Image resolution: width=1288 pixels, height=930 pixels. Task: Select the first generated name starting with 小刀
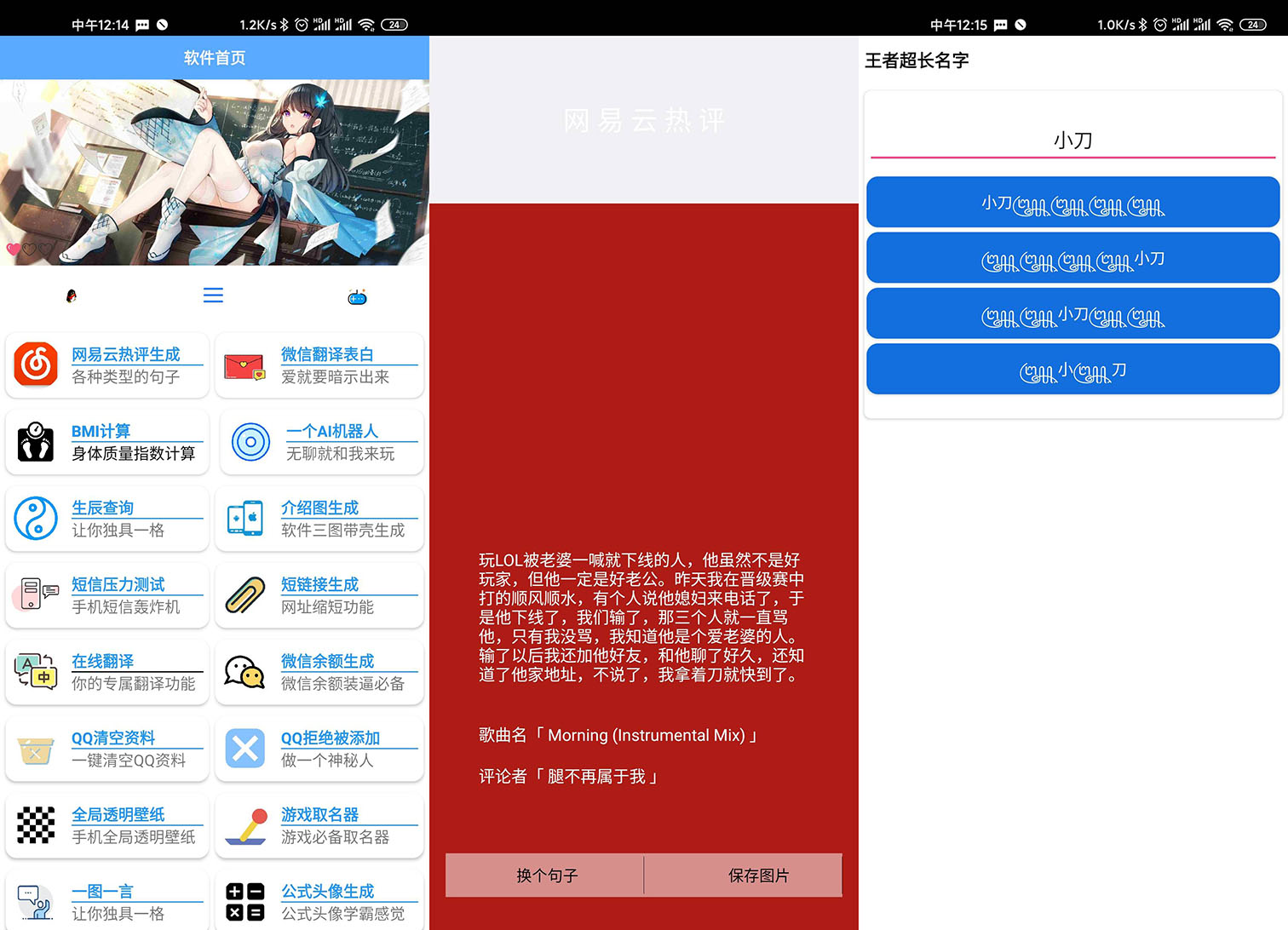tap(1072, 203)
